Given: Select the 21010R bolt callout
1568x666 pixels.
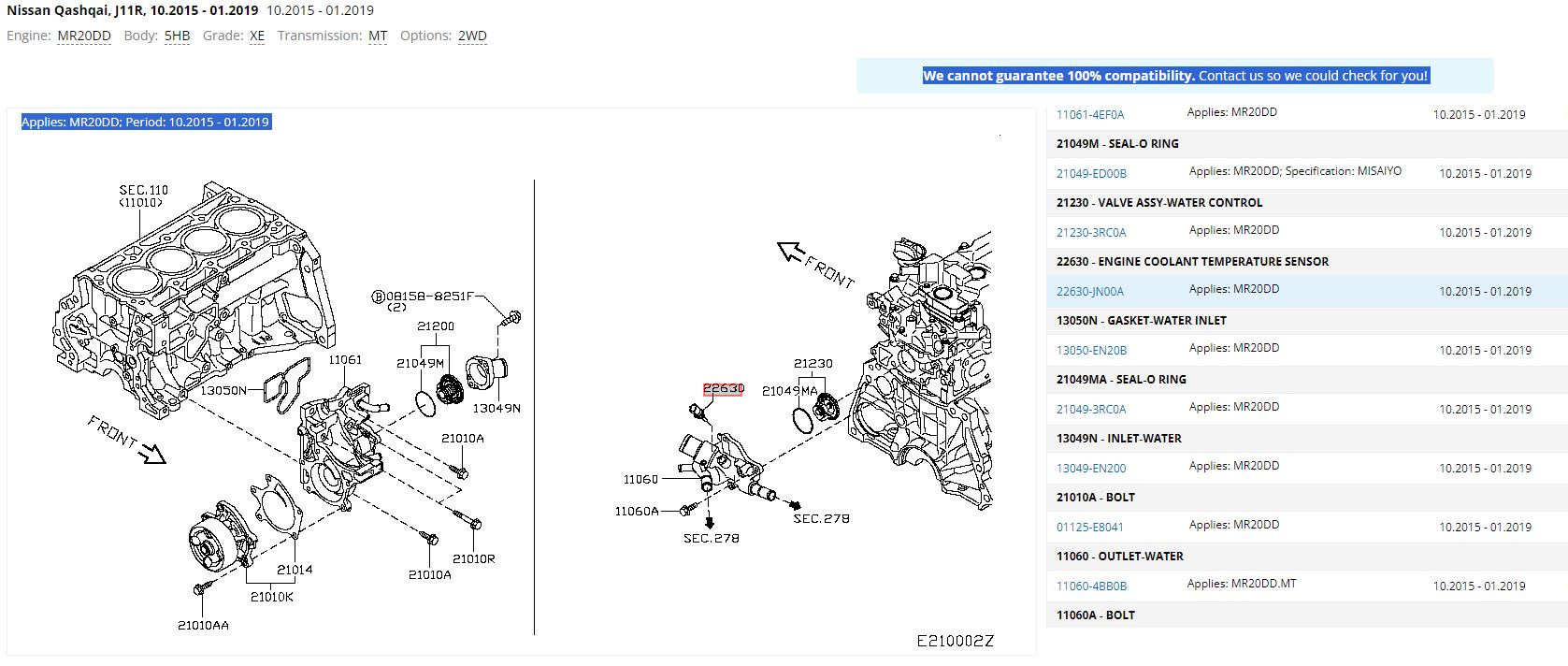Looking at the screenshot, I should click(x=473, y=559).
